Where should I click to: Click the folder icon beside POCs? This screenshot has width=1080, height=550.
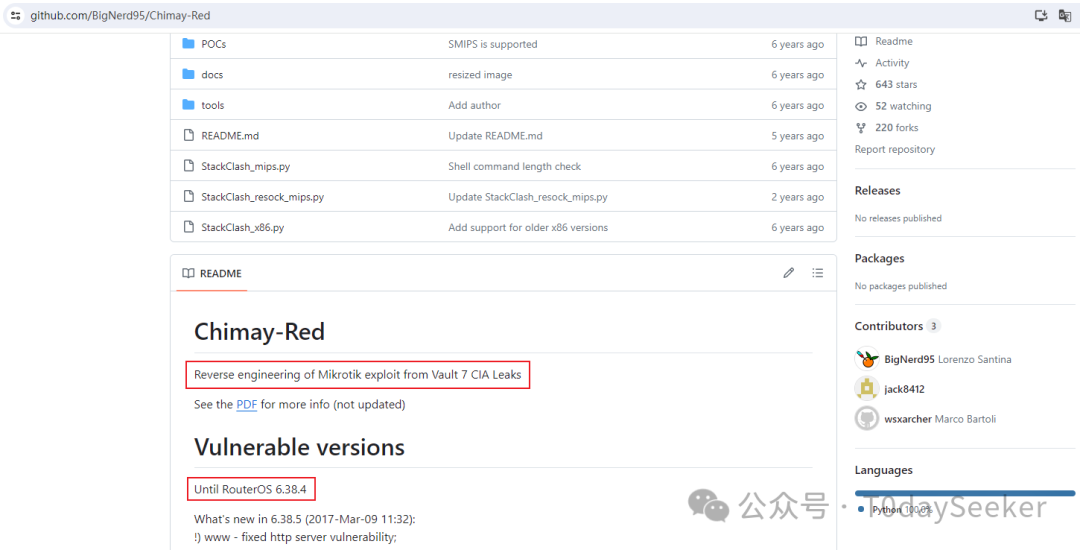coord(188,44)
